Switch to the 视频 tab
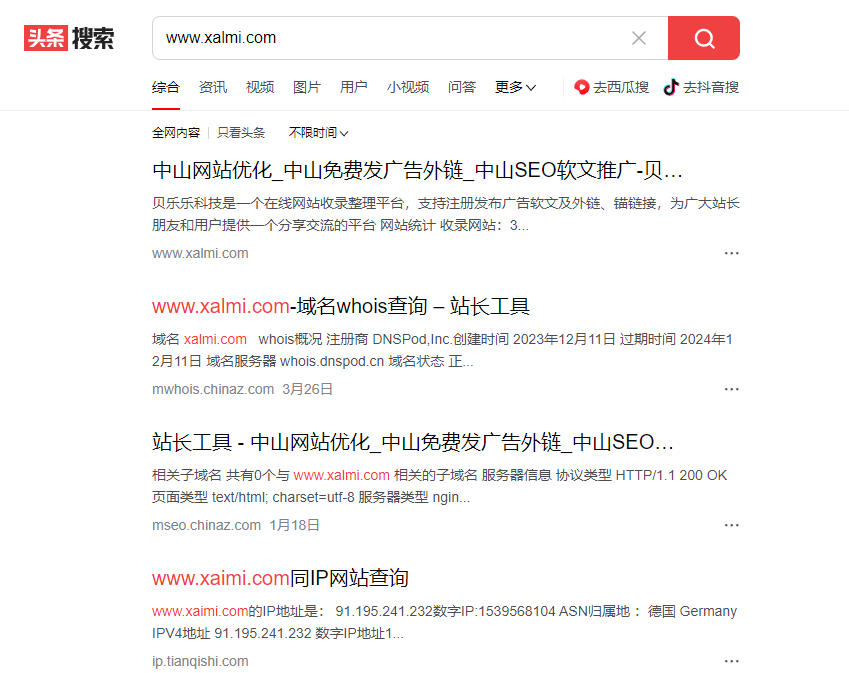This screenshot has width=849, height=673. tap(260, 87)
